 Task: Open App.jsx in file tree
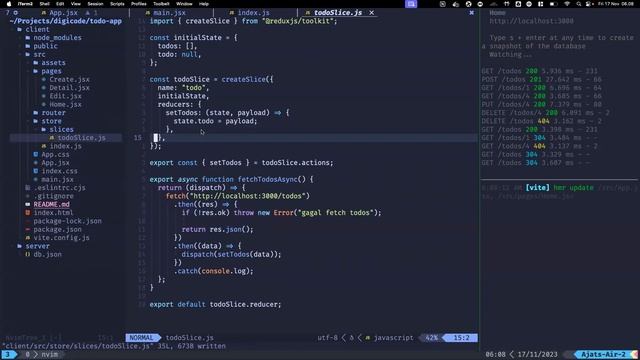(x=55, y=163)
